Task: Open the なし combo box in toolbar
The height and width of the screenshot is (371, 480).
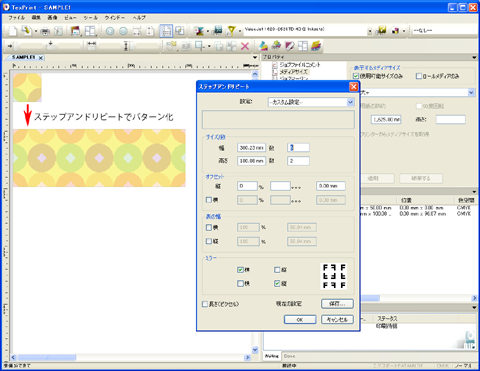Action: tap(444, 30)
